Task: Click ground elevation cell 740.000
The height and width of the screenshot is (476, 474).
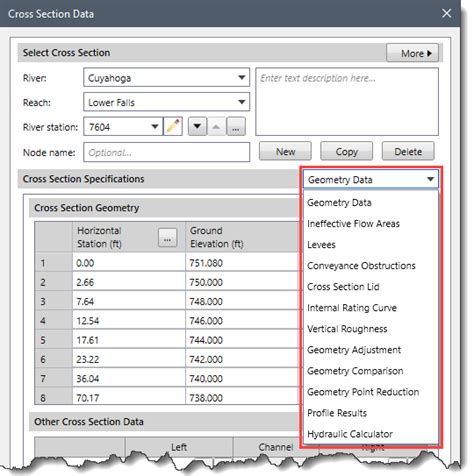Action: 242,378
